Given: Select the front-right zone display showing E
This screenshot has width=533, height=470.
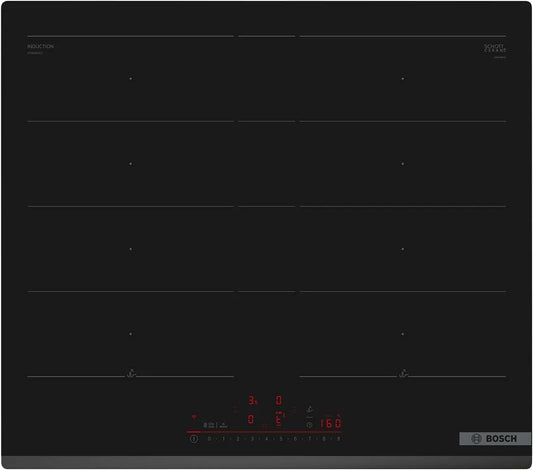Looking at the screenshot, I should (x=280, y=419).
